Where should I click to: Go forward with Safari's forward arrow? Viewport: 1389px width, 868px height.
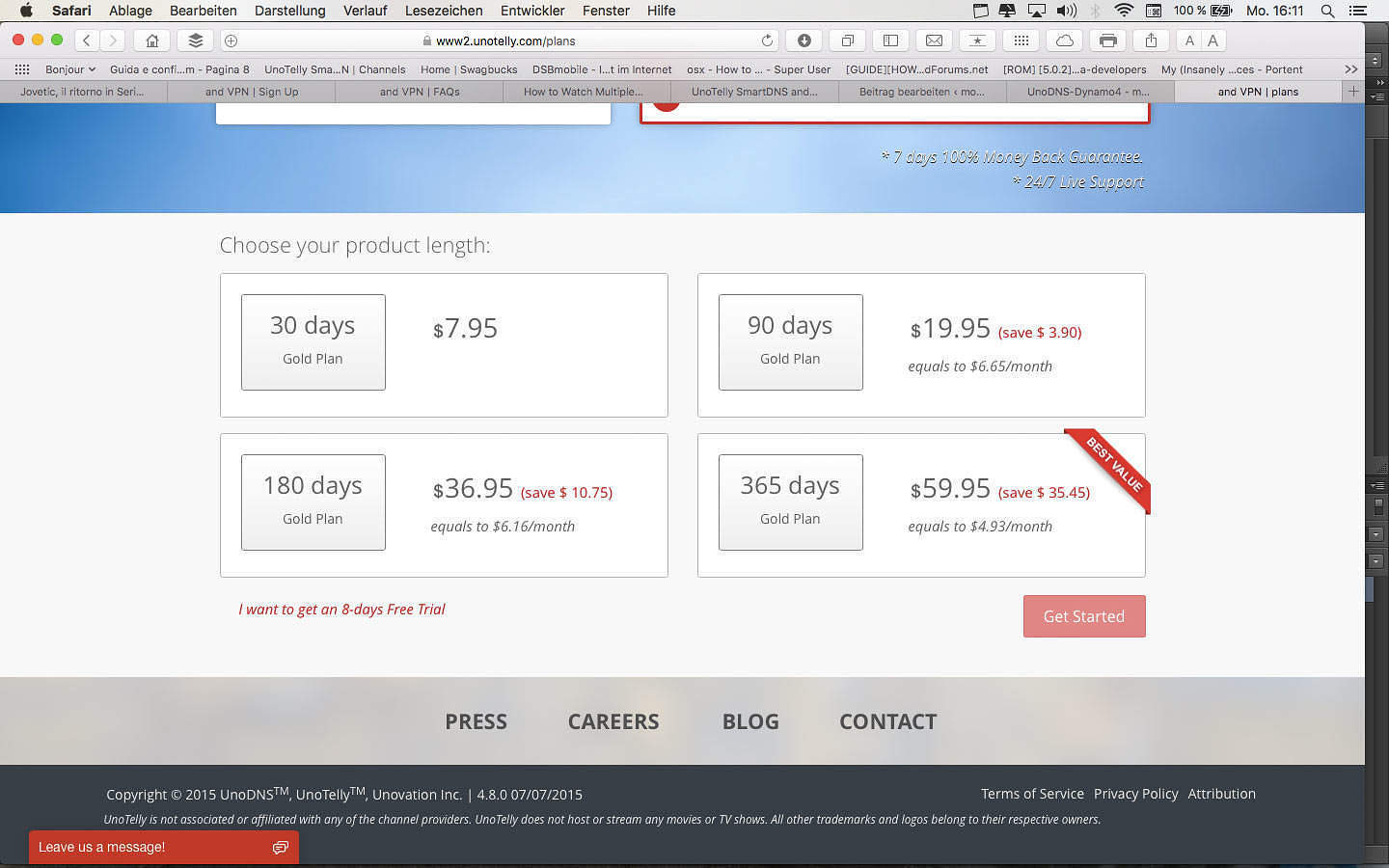click(x=113, y=41)
